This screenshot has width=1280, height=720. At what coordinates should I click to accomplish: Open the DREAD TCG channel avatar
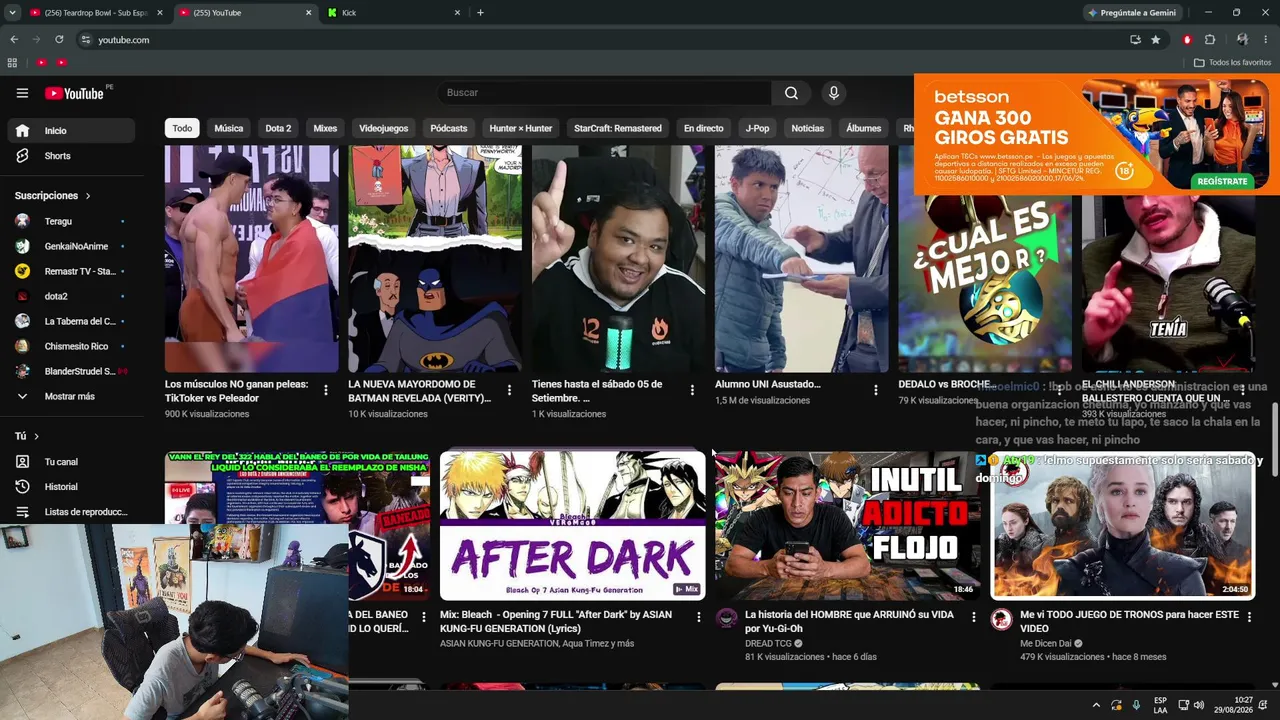tap(727, 619)
